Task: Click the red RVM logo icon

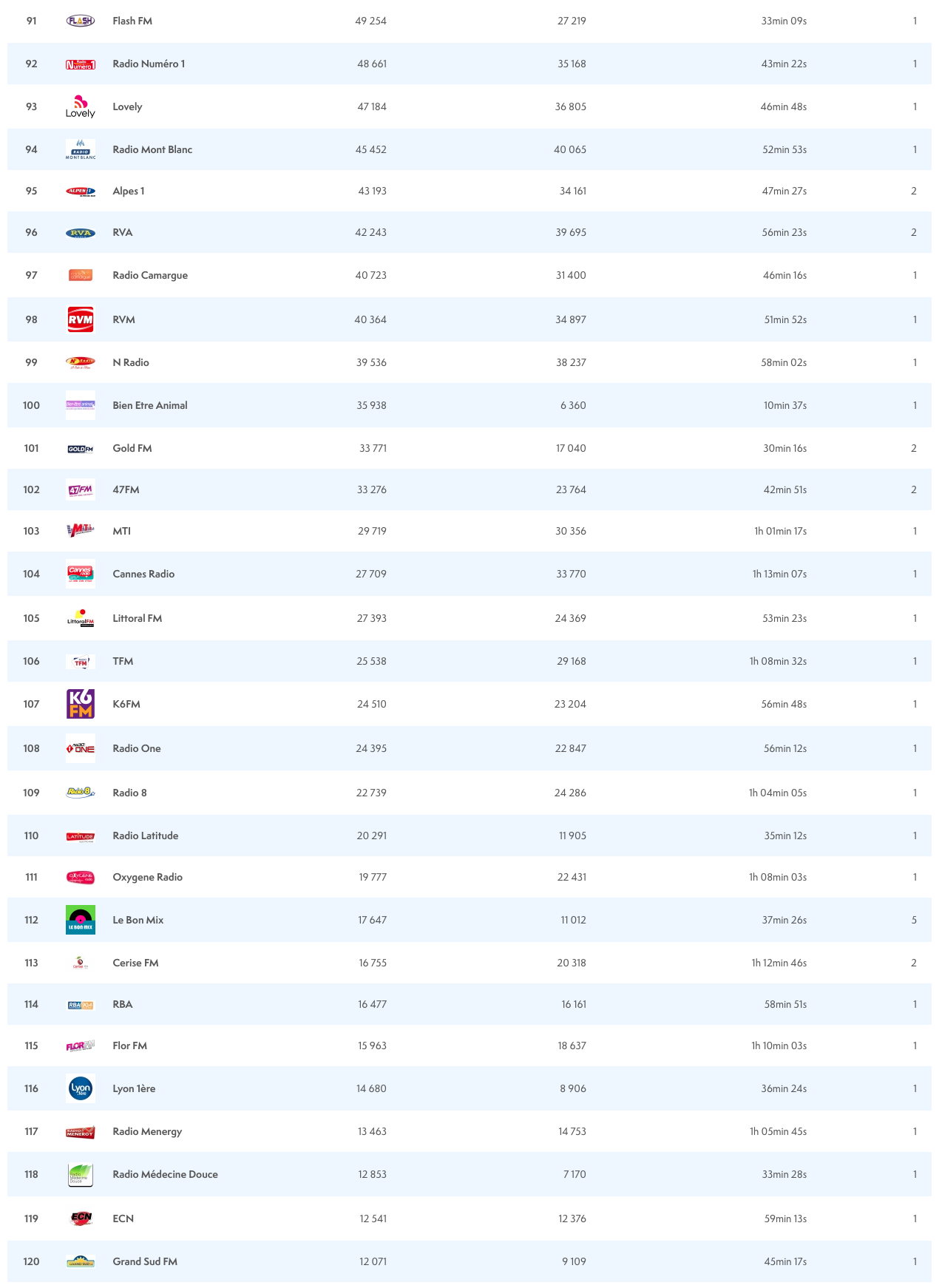Action: click(80, 319)
